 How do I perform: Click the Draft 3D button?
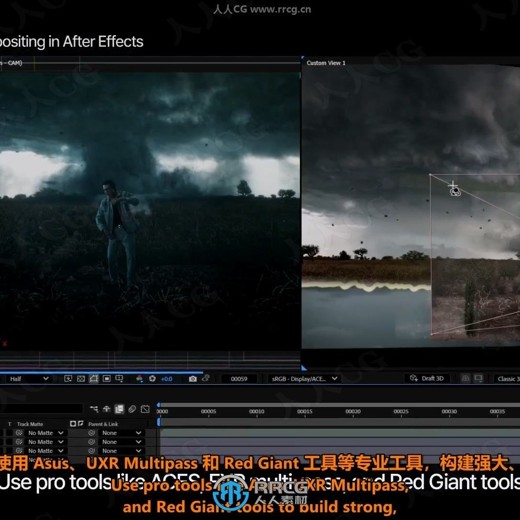[427, 378]
